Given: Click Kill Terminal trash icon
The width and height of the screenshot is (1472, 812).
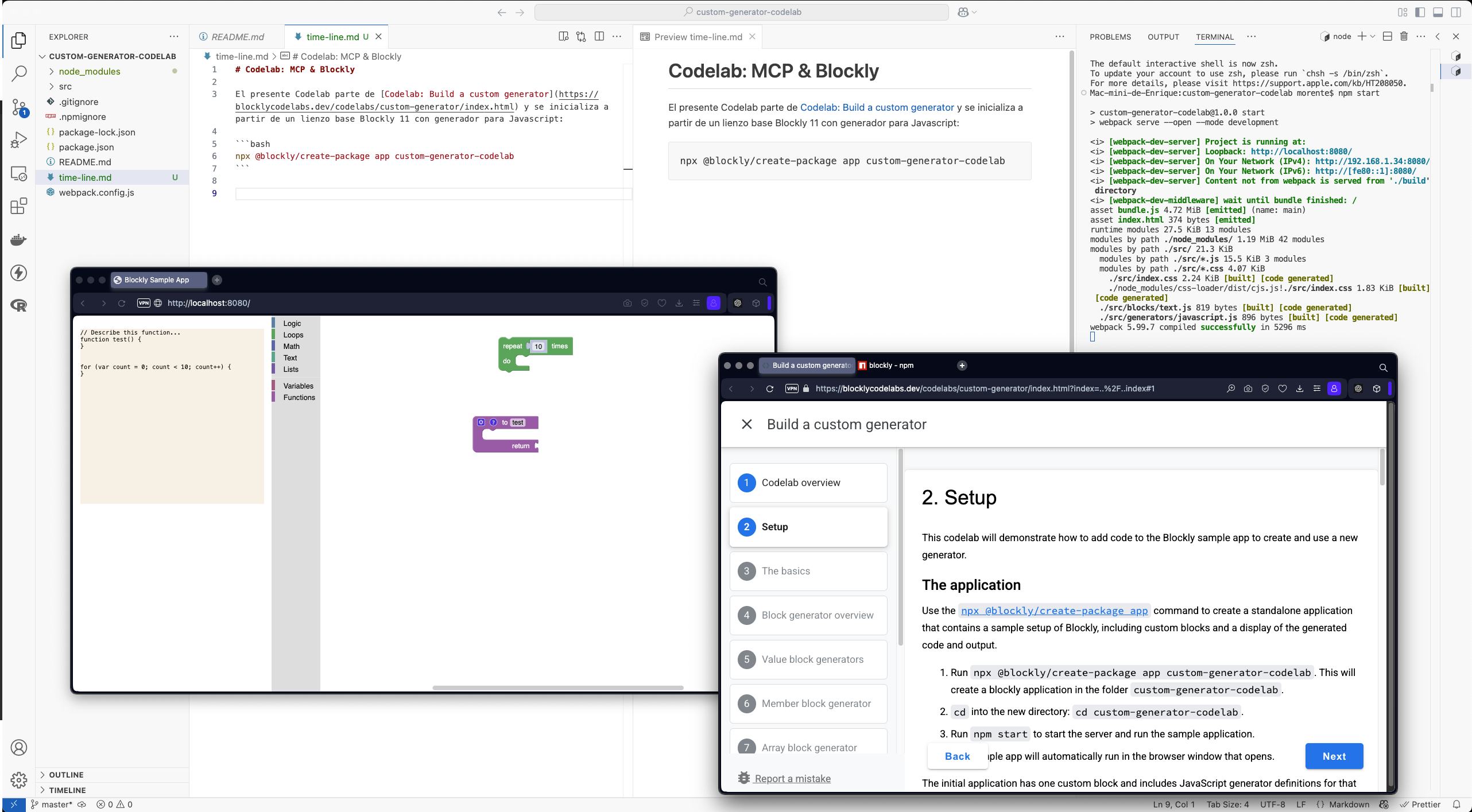Looking at the screenshot, I should tap(1404, 36).
